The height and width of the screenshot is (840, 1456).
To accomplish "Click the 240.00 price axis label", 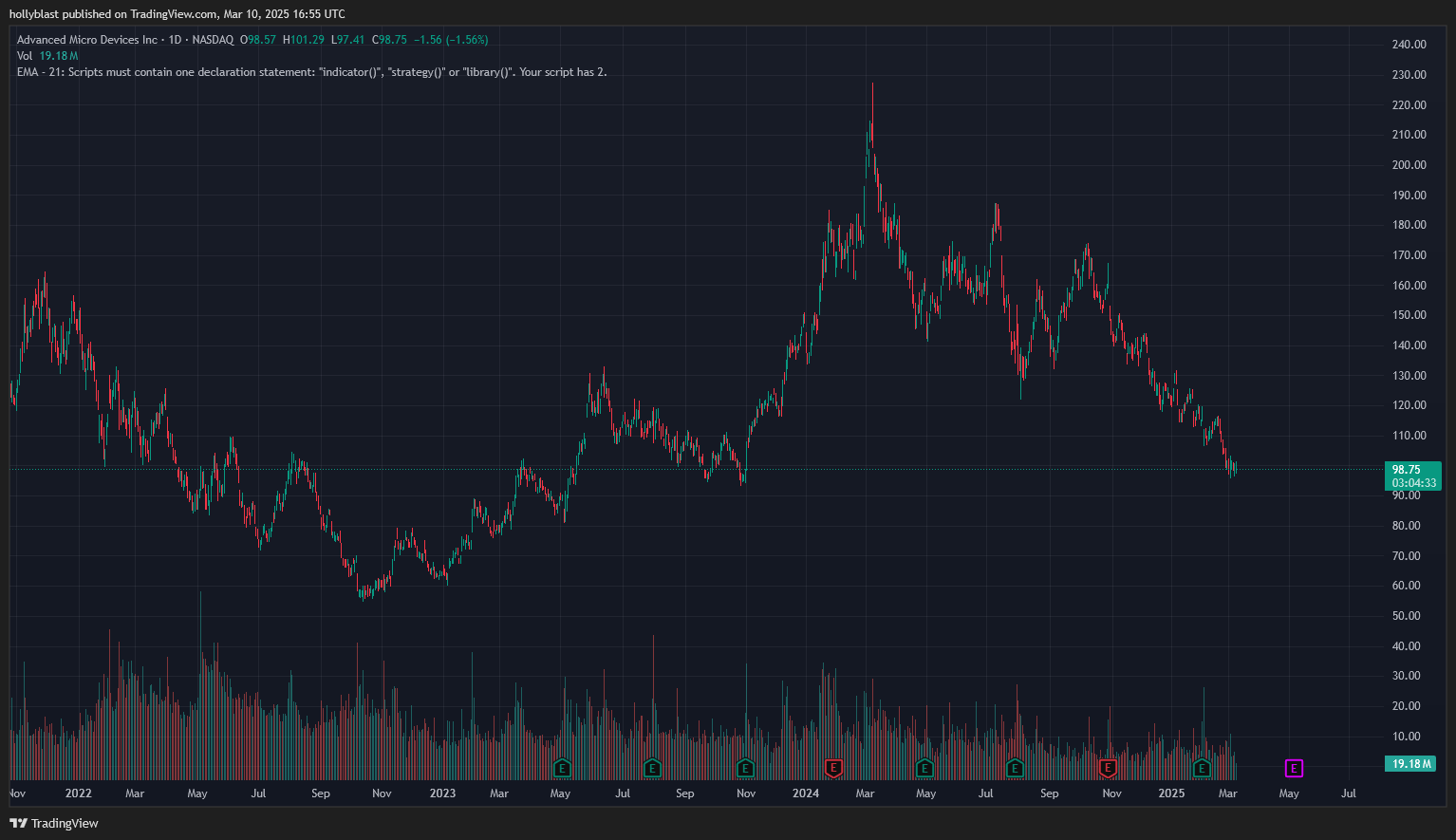I will click(1409, 45).
